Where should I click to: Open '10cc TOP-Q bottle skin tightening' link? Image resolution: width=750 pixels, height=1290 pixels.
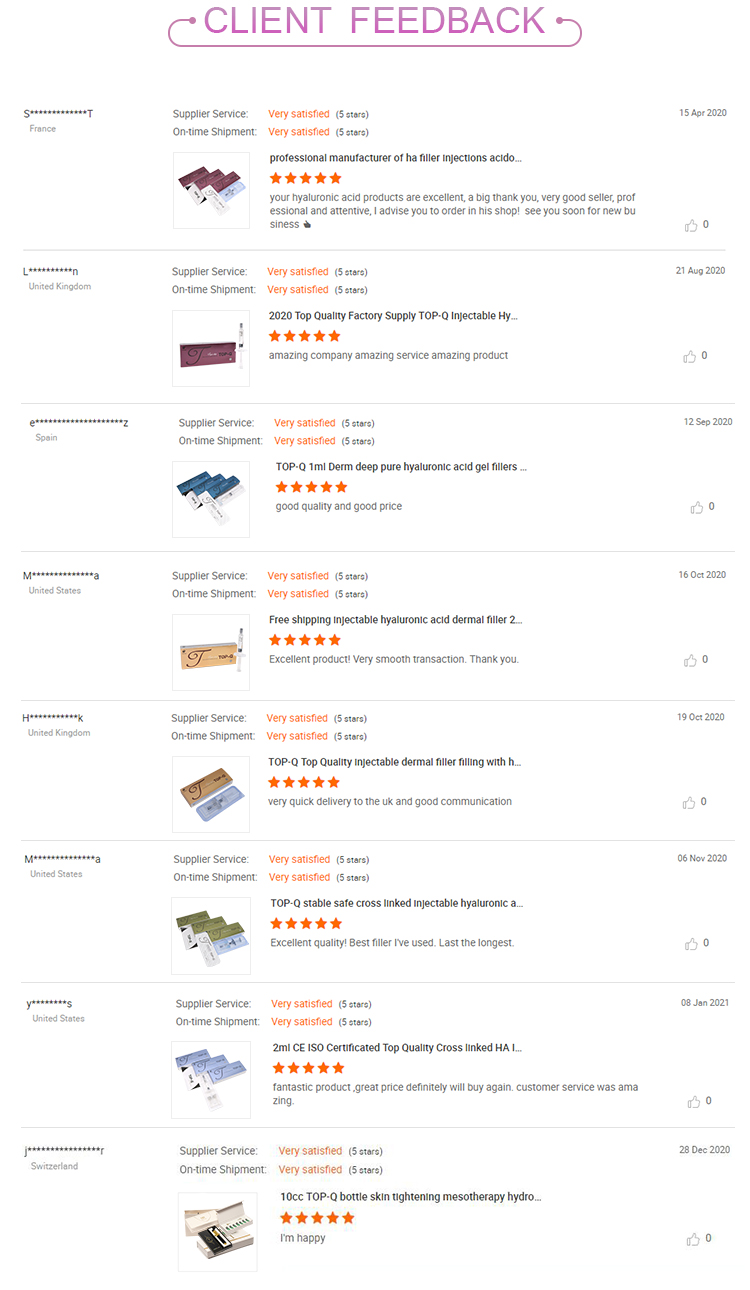[x=410, y=1197]
